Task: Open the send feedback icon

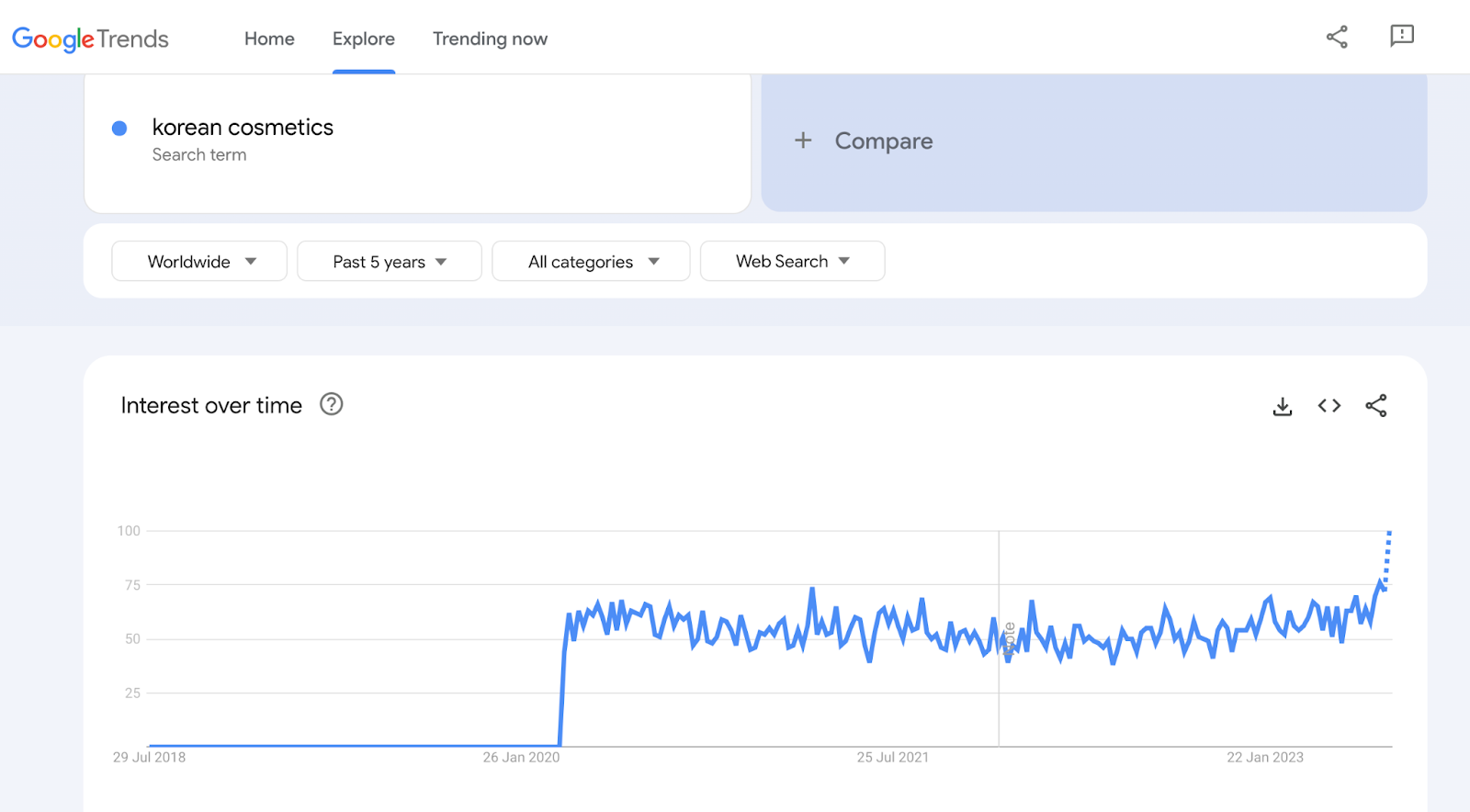Action: click(1401, 36)
